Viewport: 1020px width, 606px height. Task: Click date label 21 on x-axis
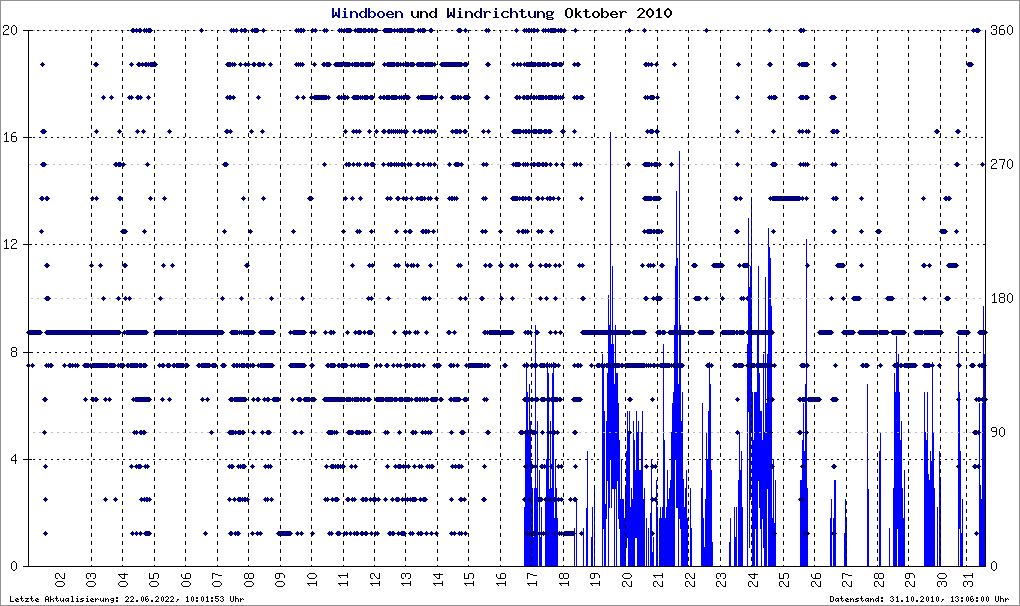(659, 579)
